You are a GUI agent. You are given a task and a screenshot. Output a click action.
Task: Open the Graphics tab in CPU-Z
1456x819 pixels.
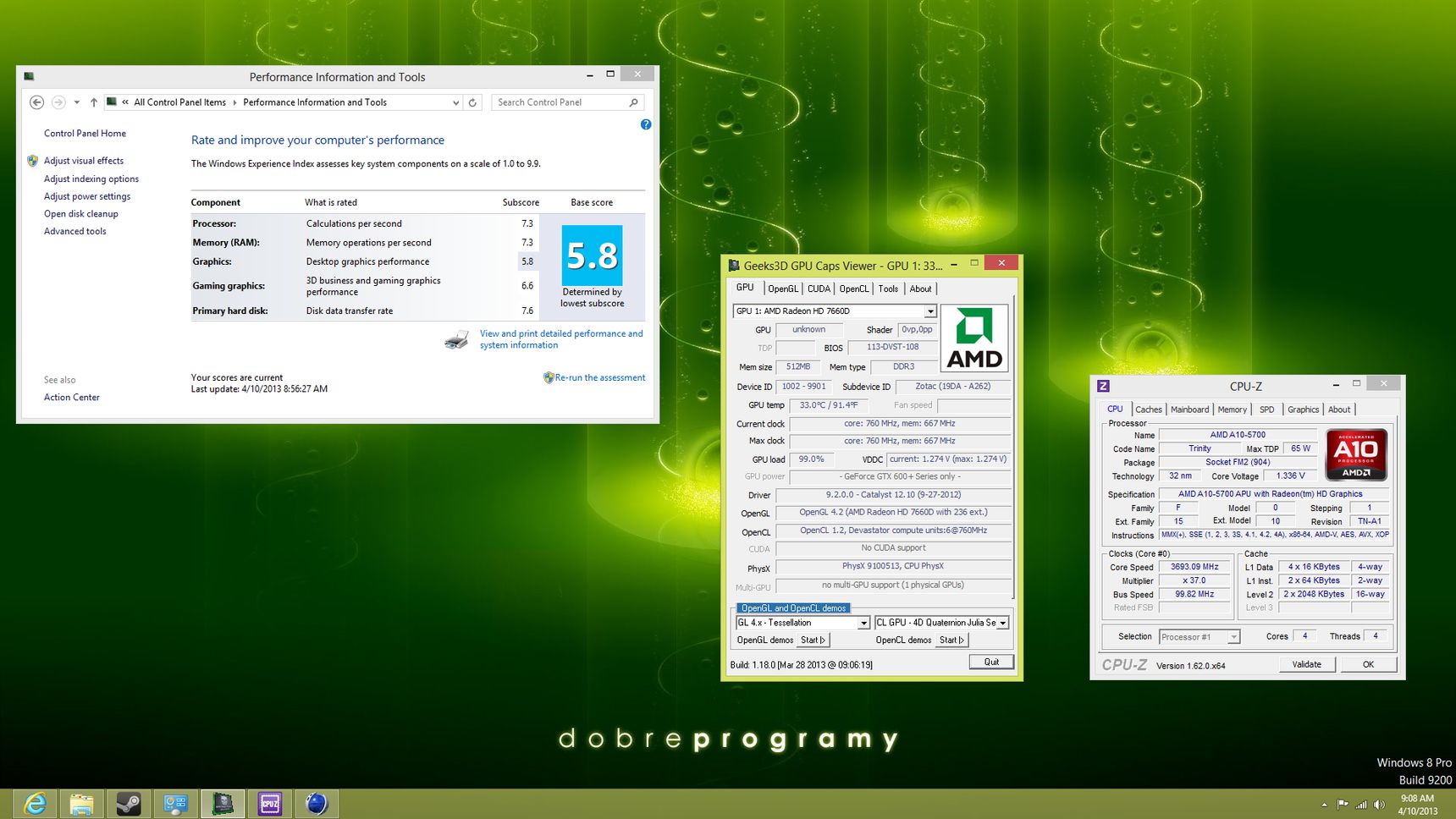point(1303,409)
